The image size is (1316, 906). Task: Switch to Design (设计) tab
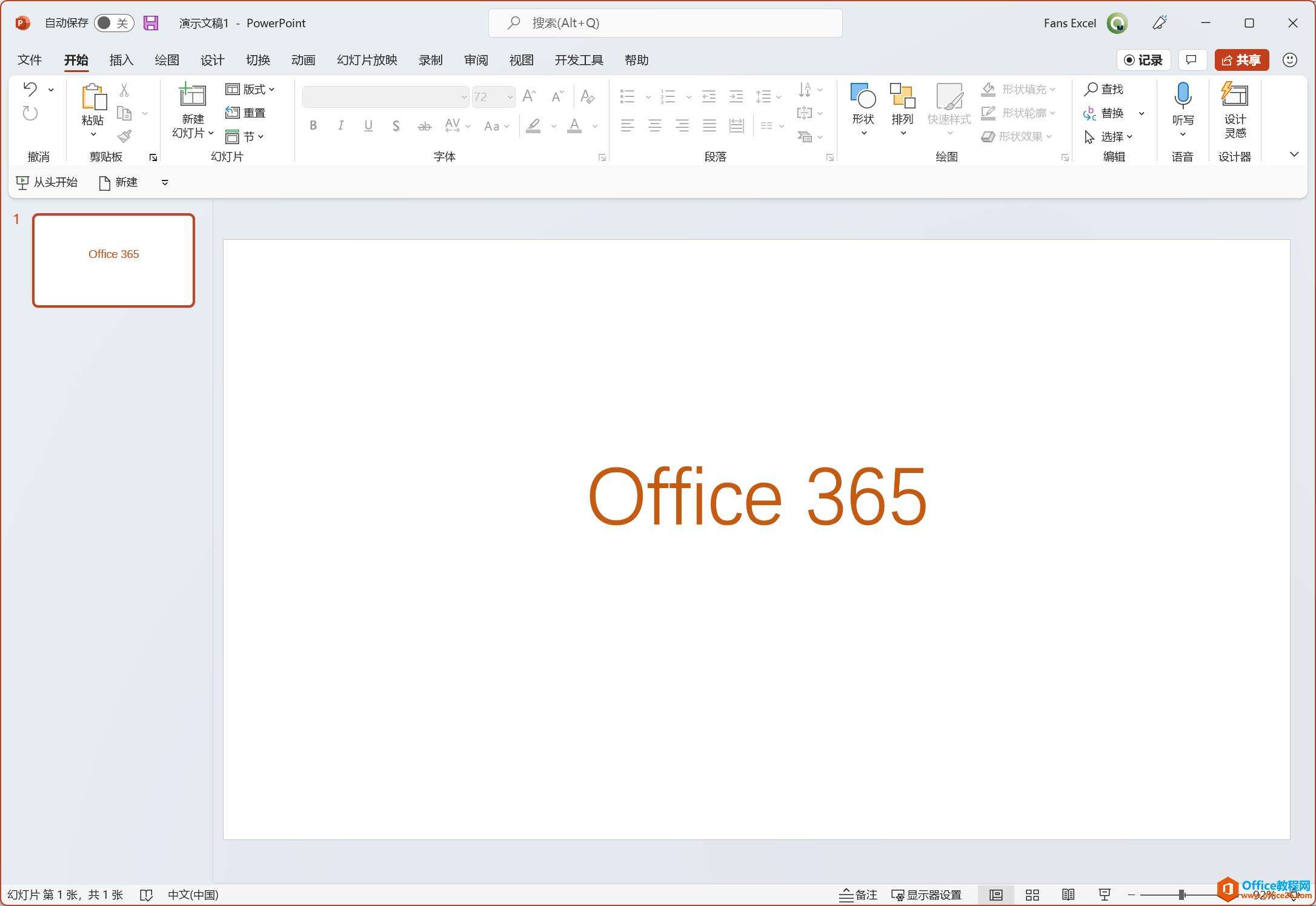[x=212, y=60]
